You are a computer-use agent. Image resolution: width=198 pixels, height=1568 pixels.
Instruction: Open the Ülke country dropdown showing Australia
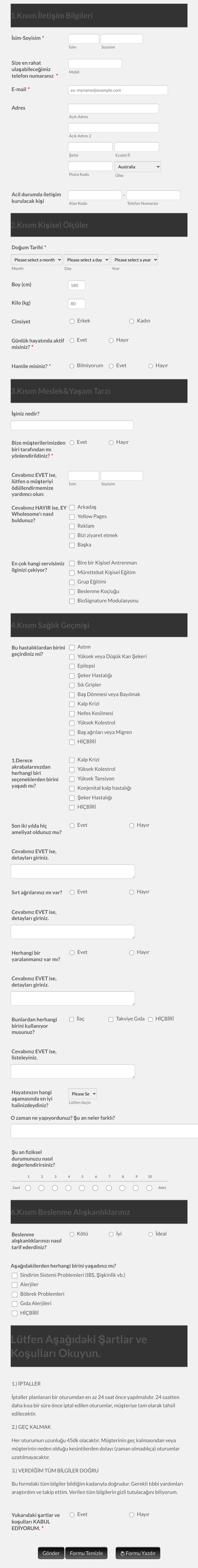point(138,167)
